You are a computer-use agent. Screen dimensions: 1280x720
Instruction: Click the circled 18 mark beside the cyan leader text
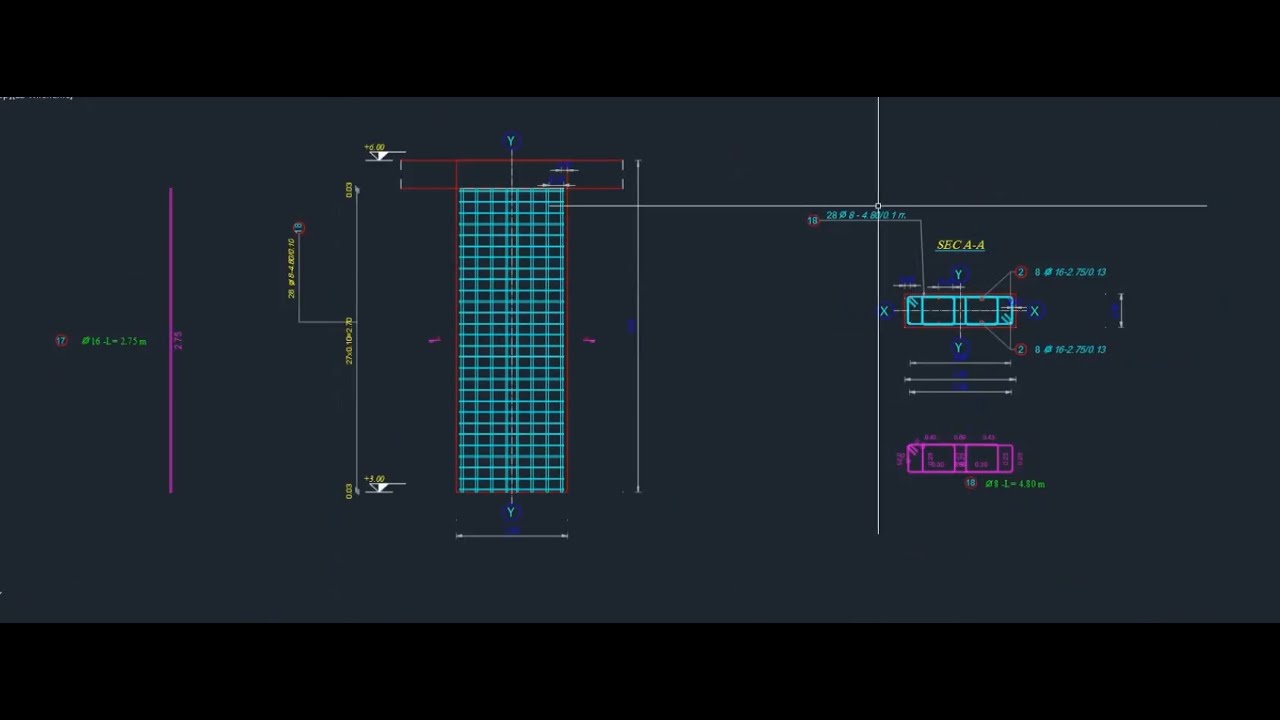[x=813, y=220]
